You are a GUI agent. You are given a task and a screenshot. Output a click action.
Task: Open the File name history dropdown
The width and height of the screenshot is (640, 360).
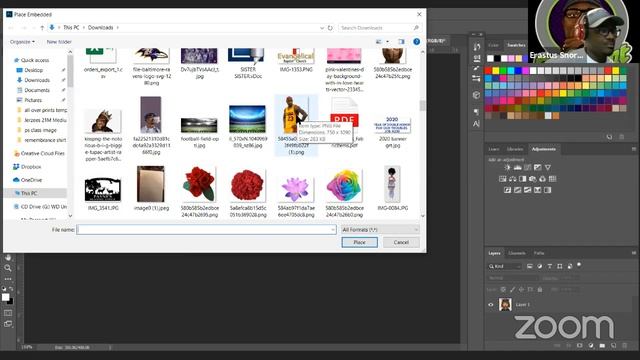(333, 230)
